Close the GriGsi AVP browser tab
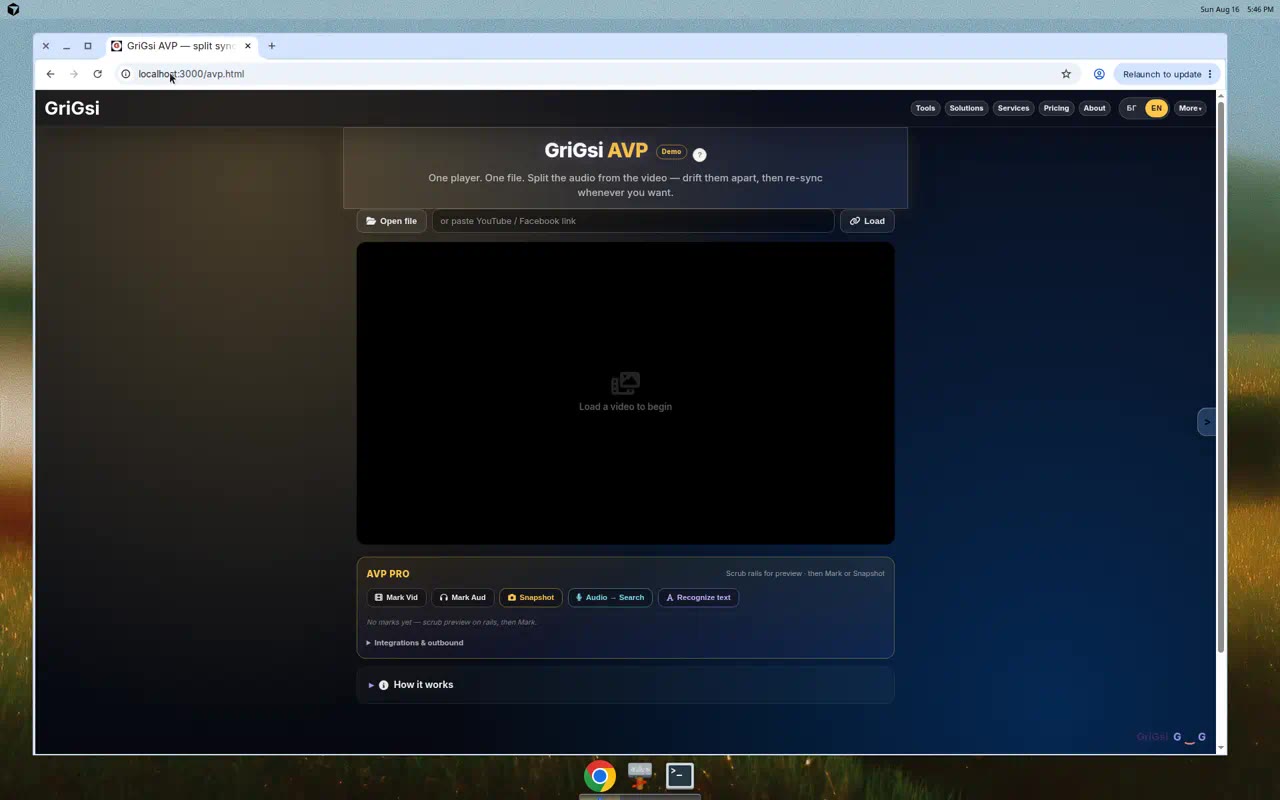 coord(248,46)
